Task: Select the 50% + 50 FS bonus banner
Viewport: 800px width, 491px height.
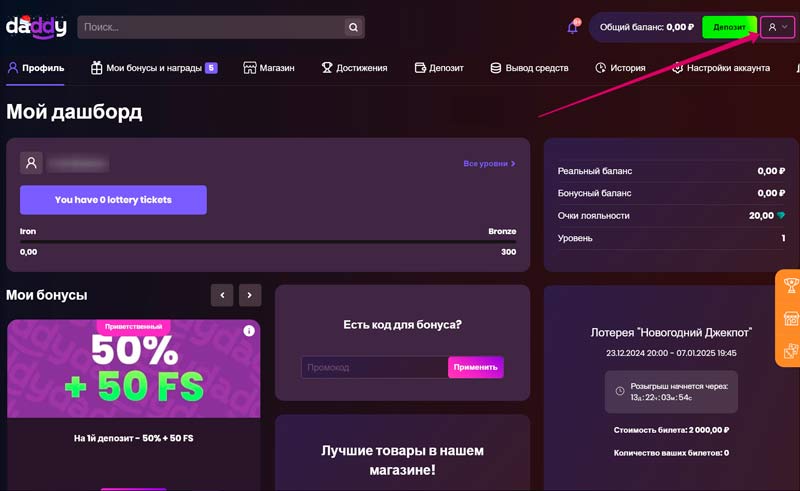Action: tap(134, 369)
